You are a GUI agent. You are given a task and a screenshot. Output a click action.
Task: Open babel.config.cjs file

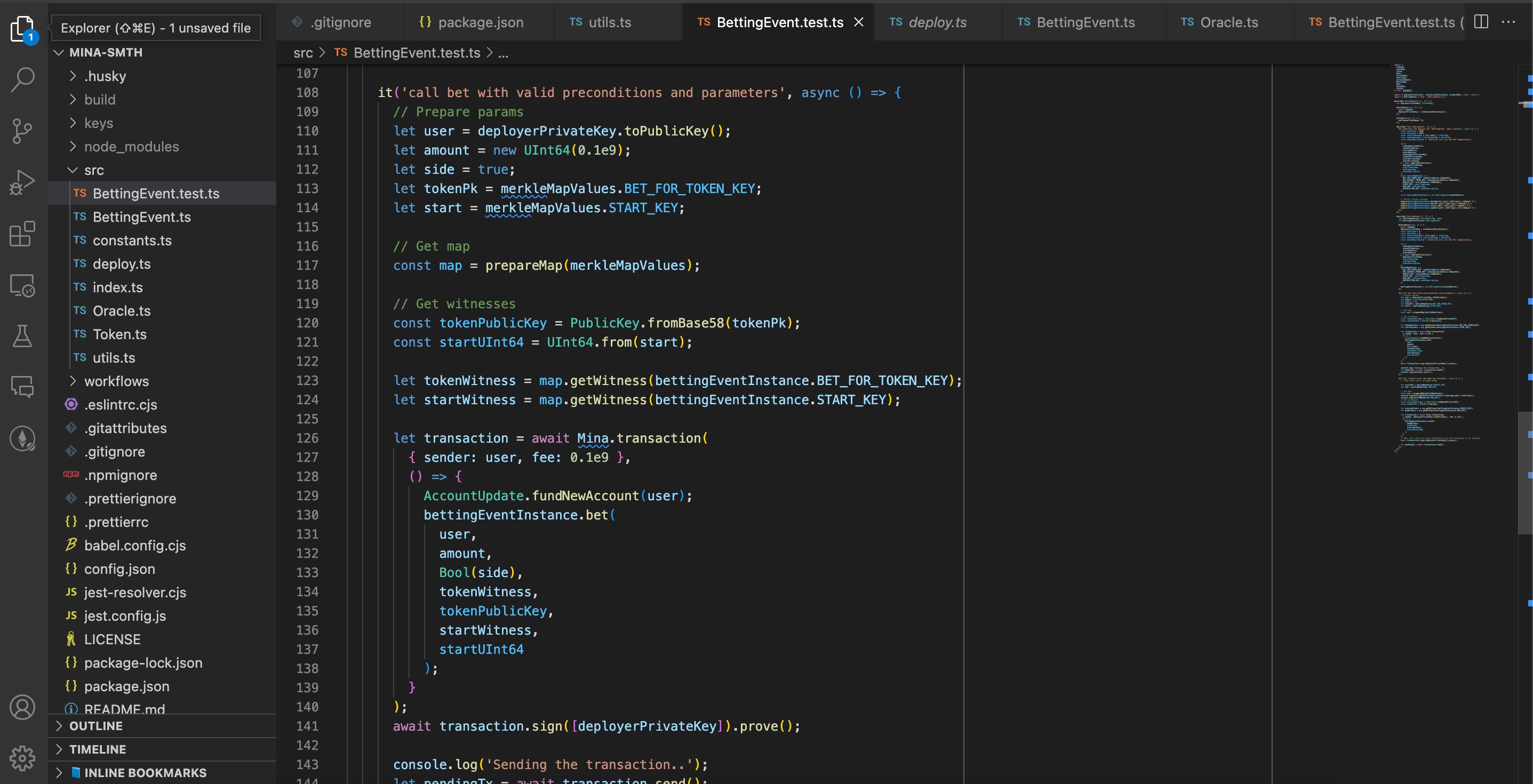point(162,546)
